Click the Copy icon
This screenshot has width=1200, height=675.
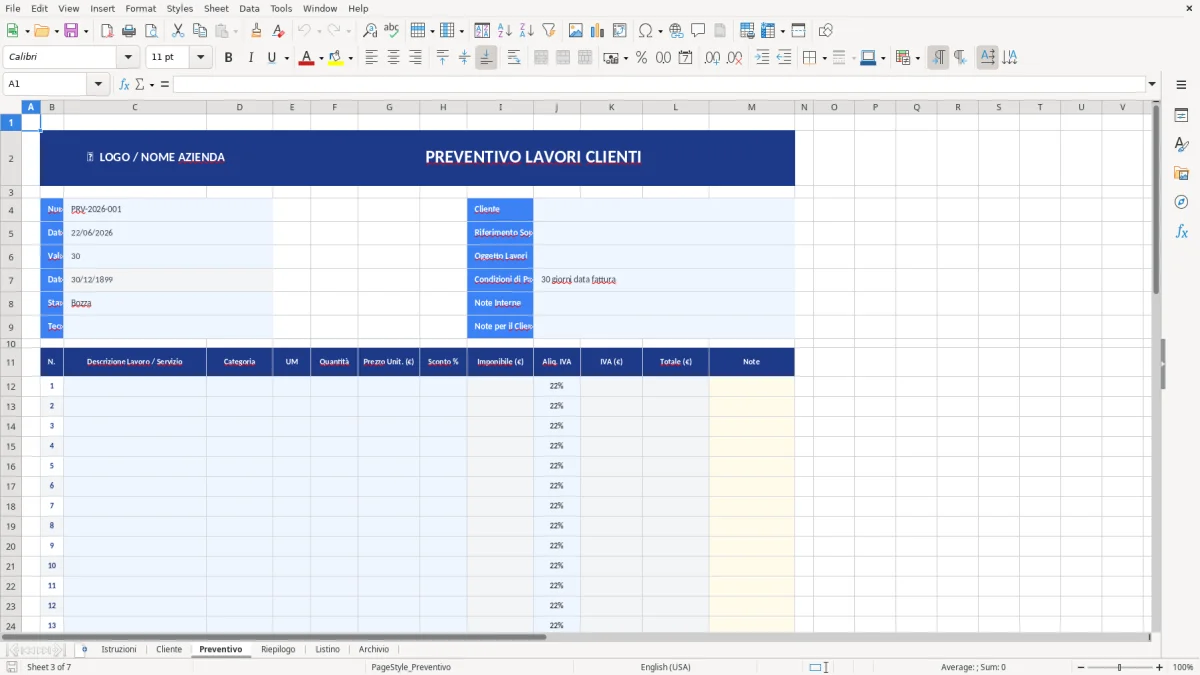pos(199,31)
